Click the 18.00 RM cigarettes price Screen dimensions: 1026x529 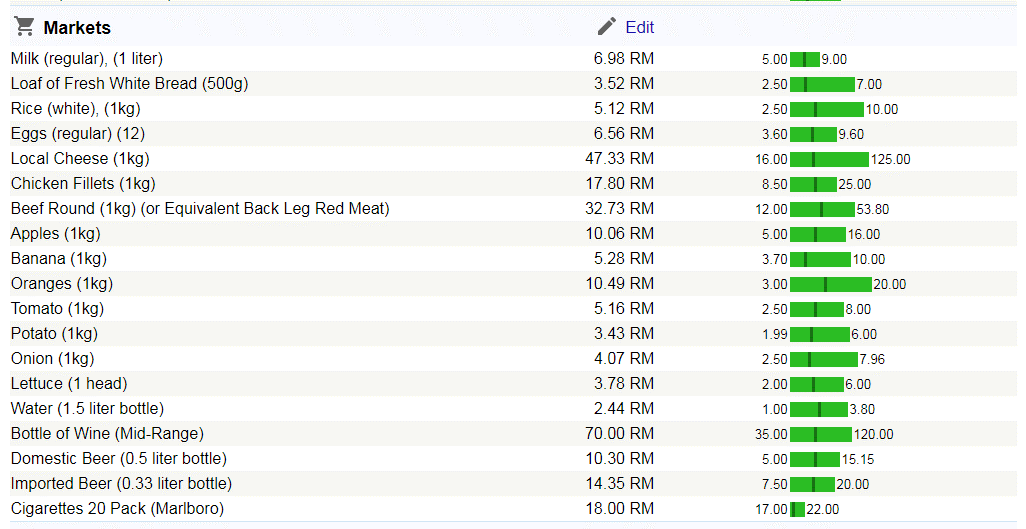pyautogui.click(x=620, y=509)
